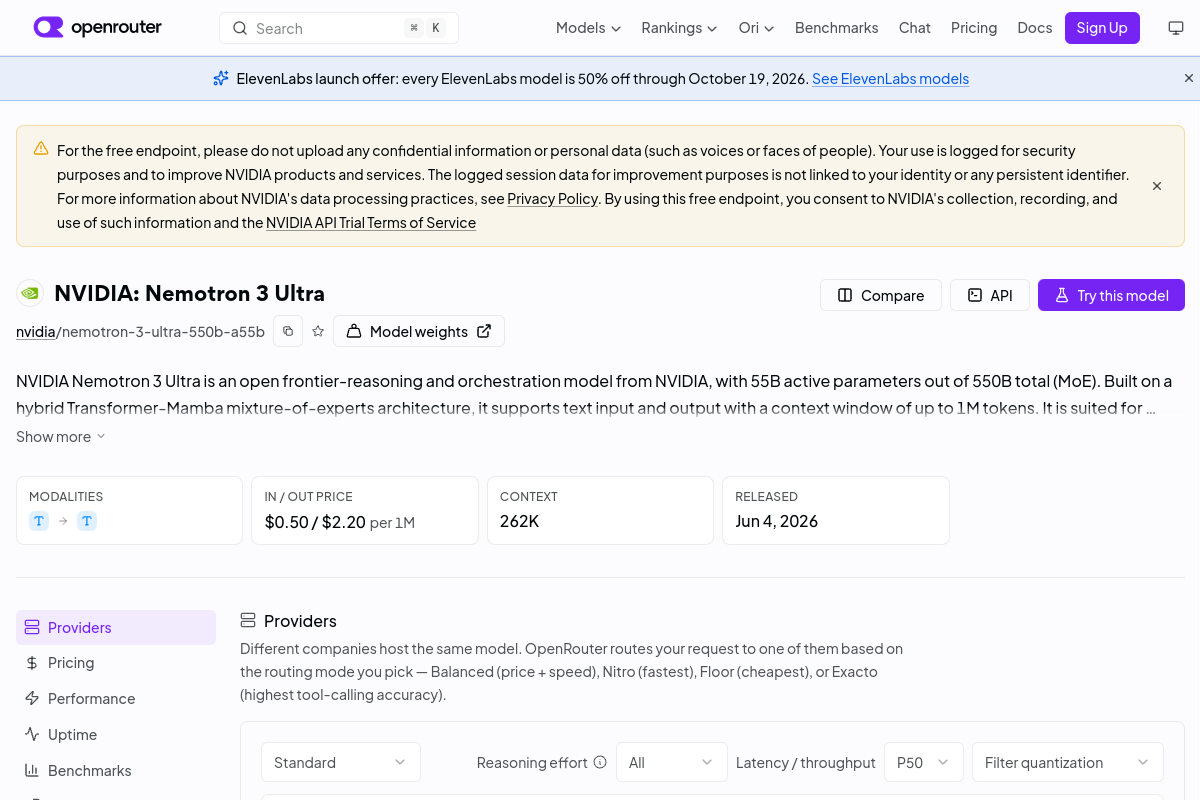Open the Models menu

[588, 28]
